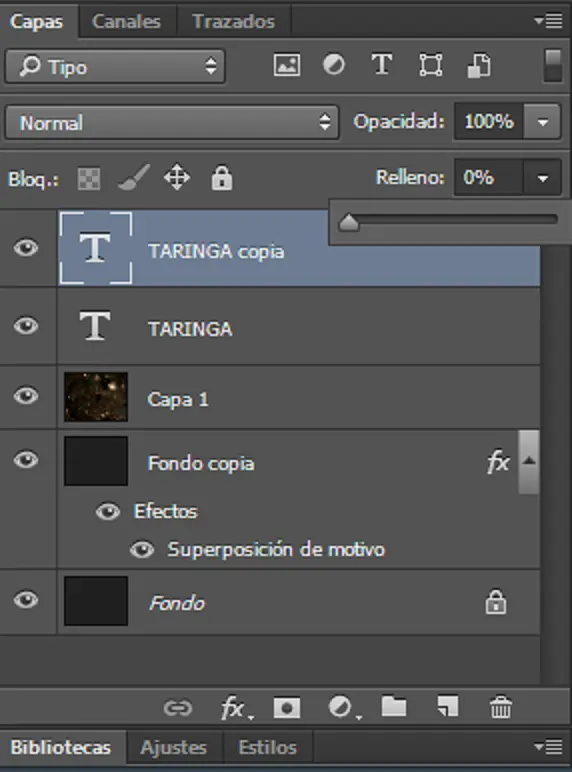572x772 pixels.
Task: Switch to the Canales tab
Action: pos(127,21)
